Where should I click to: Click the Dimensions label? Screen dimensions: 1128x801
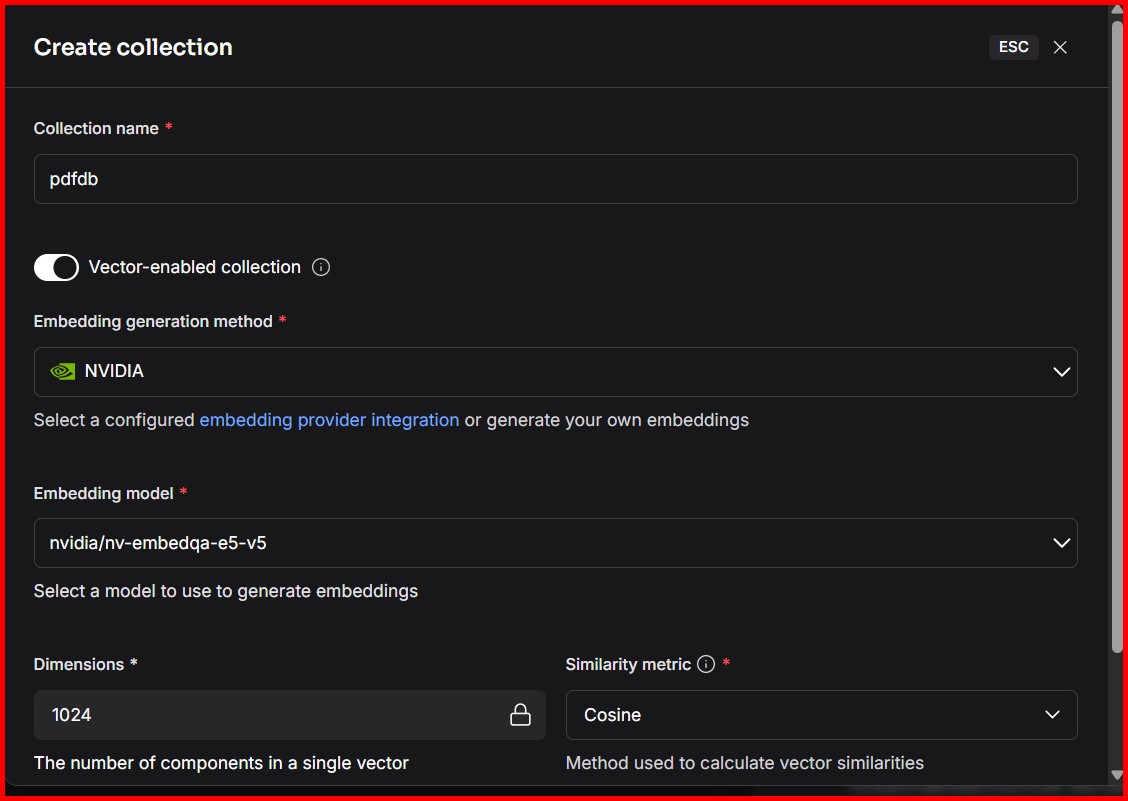pyautogui.click(x=78, y=664)
